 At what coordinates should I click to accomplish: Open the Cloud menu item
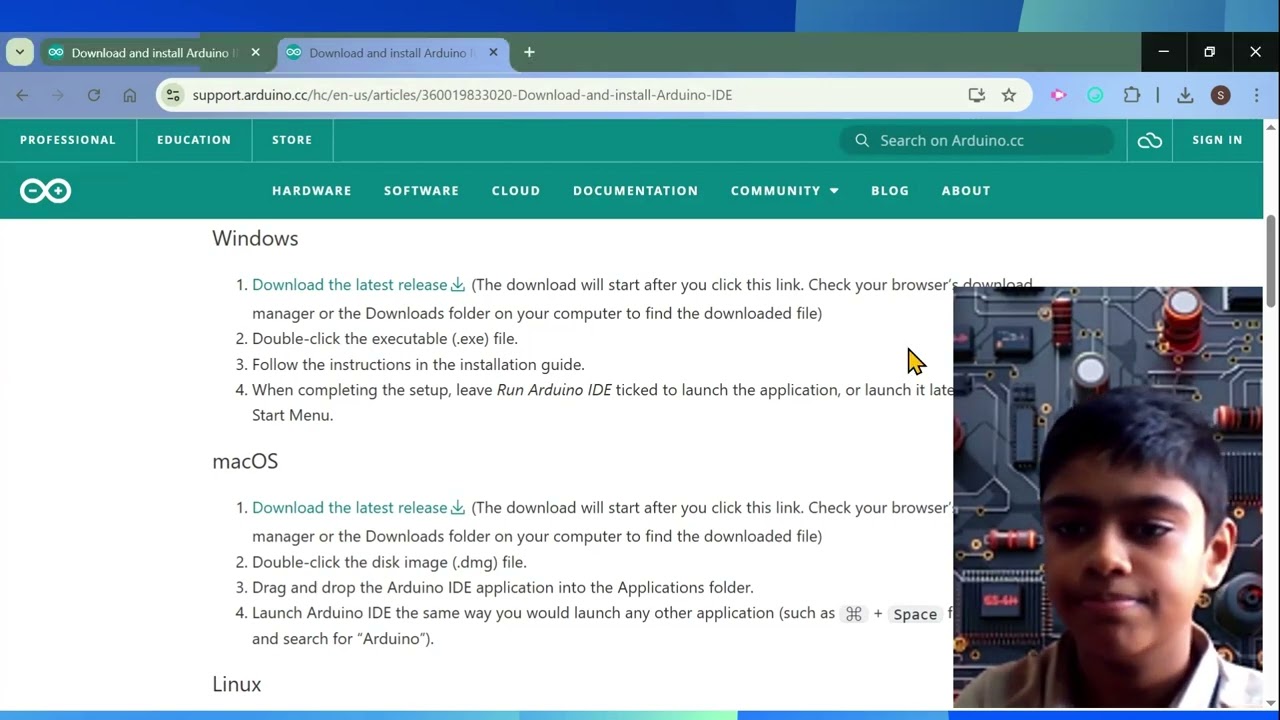coord(516,191)
